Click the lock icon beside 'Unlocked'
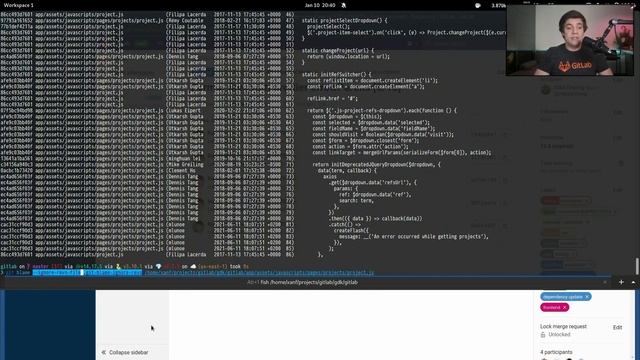The width and height of the screenshot is (640, 360). [543, 335]
